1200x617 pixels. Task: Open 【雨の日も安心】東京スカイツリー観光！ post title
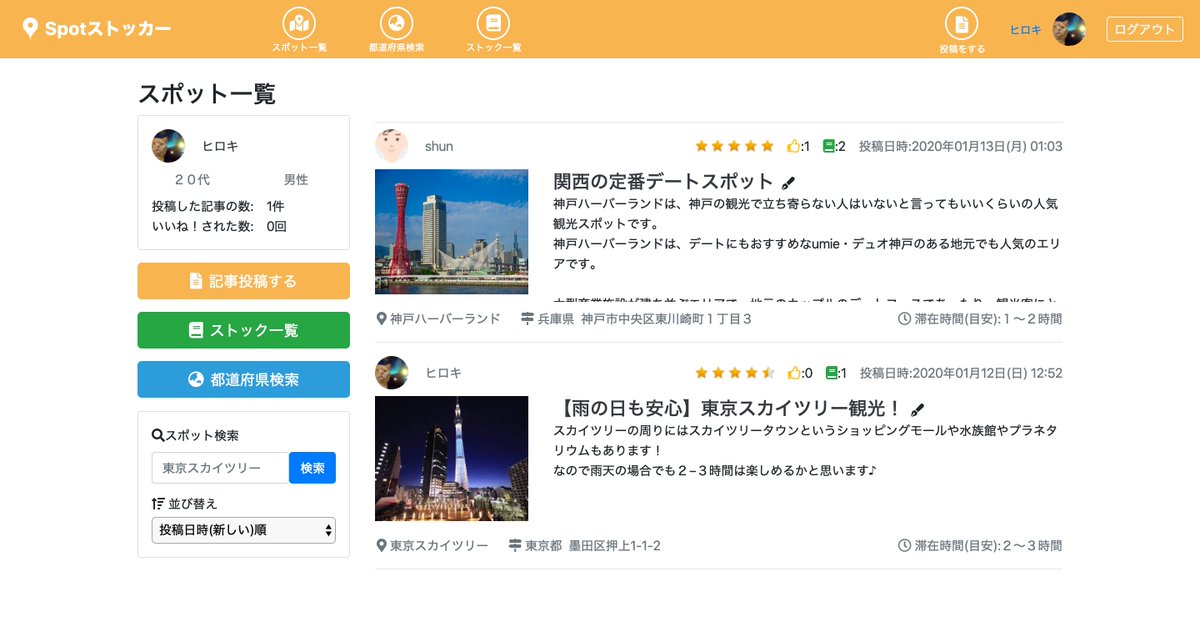[728, 408]
